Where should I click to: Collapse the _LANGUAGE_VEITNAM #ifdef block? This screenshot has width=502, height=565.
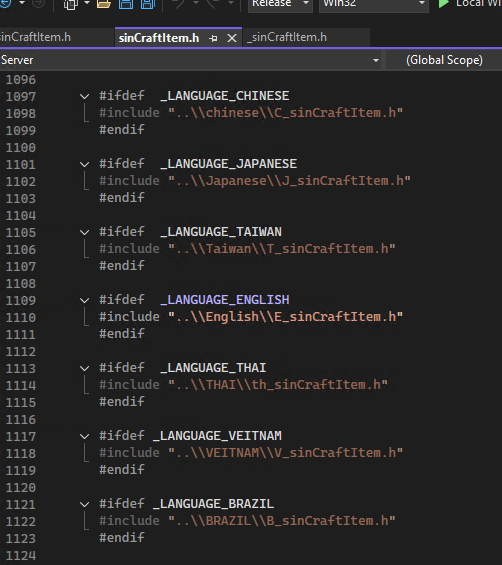click(84, 436)
